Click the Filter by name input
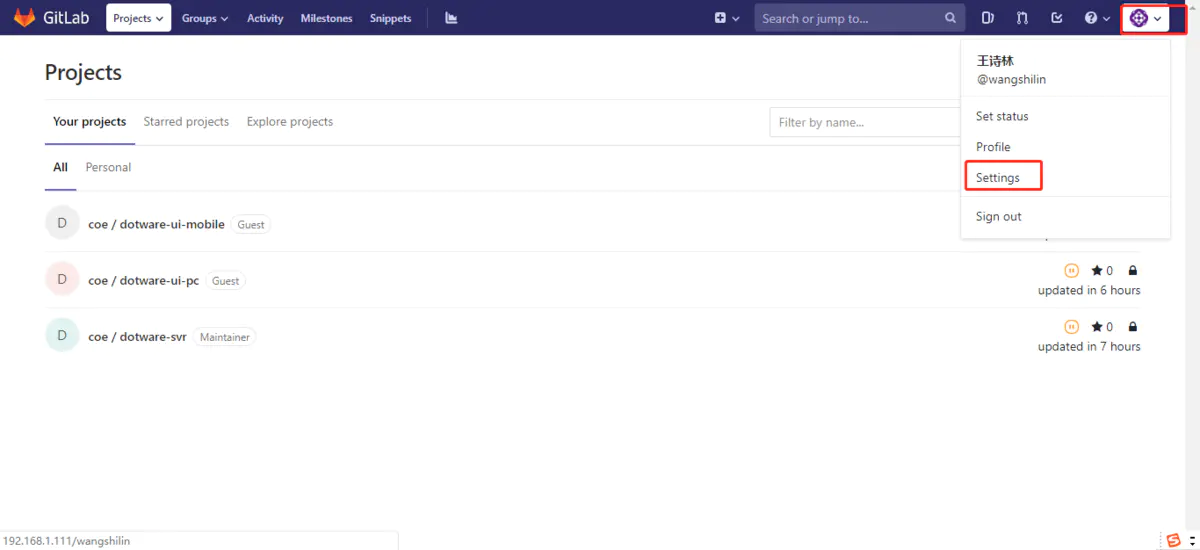The image size is (1200, 550). pos(866,122)
